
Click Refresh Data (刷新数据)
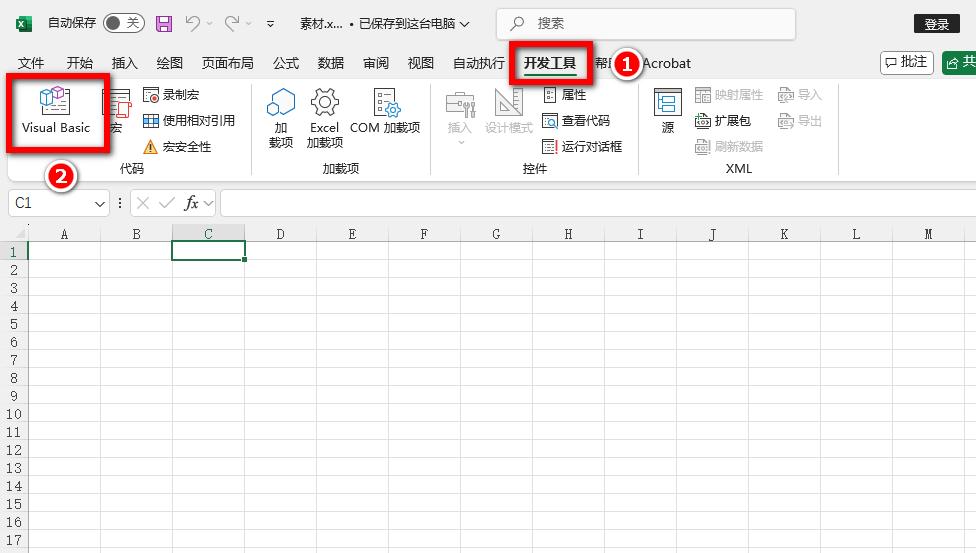click(x=729, y=146)
